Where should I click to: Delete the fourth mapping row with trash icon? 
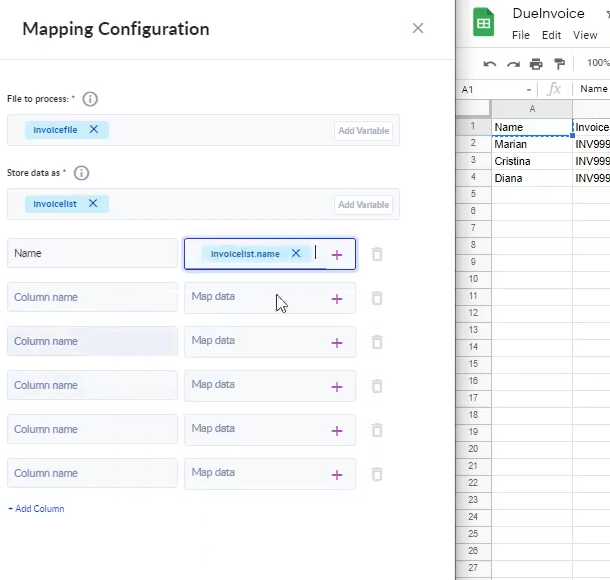377,386
